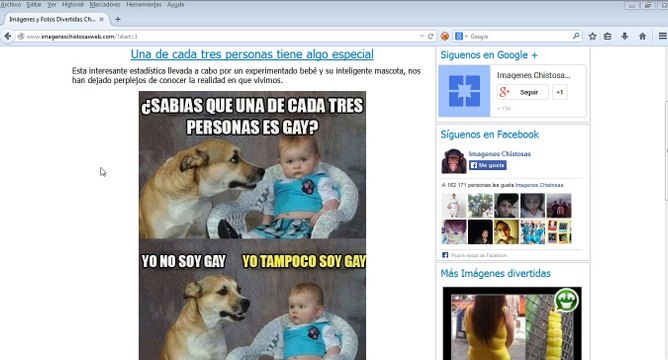This screenshot has width=668, height=360.
Task: Reload the current page
Action: coord(431,36)
